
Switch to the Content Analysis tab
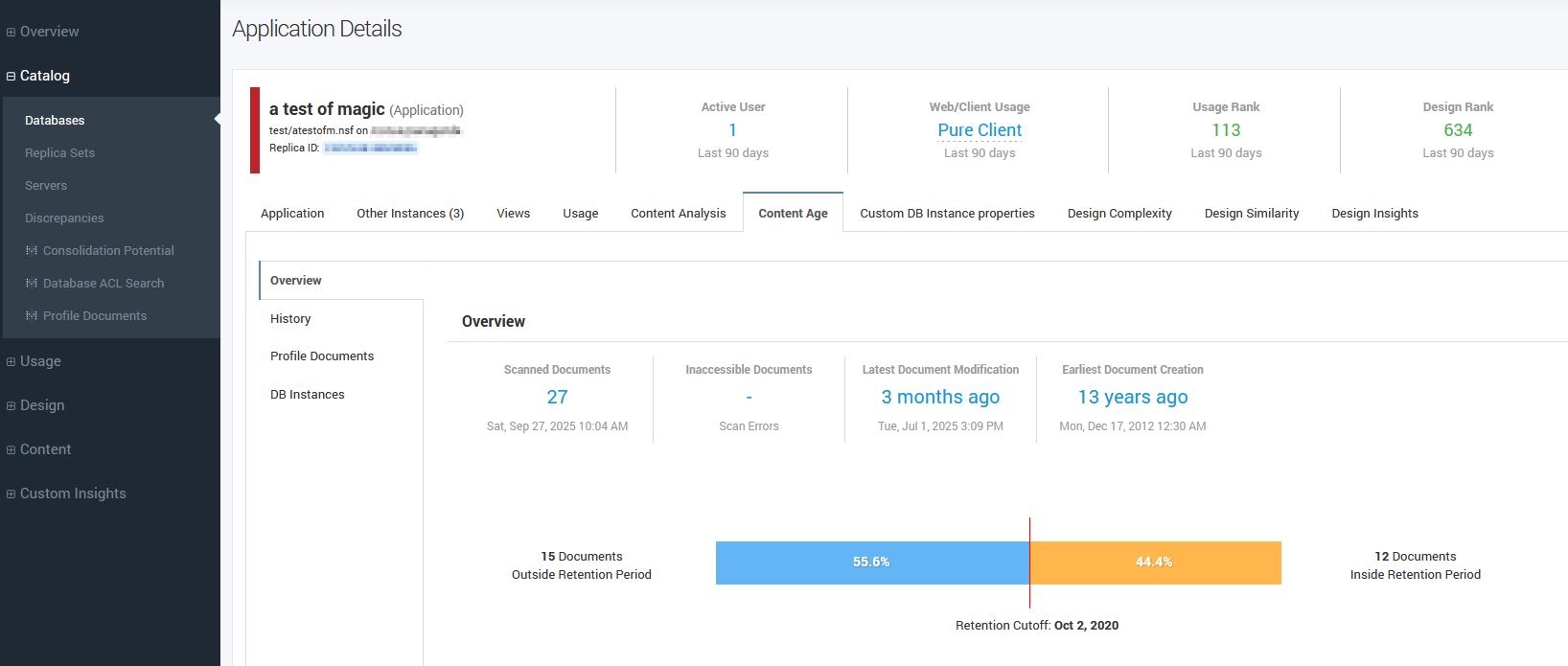(x=678, y=214)
